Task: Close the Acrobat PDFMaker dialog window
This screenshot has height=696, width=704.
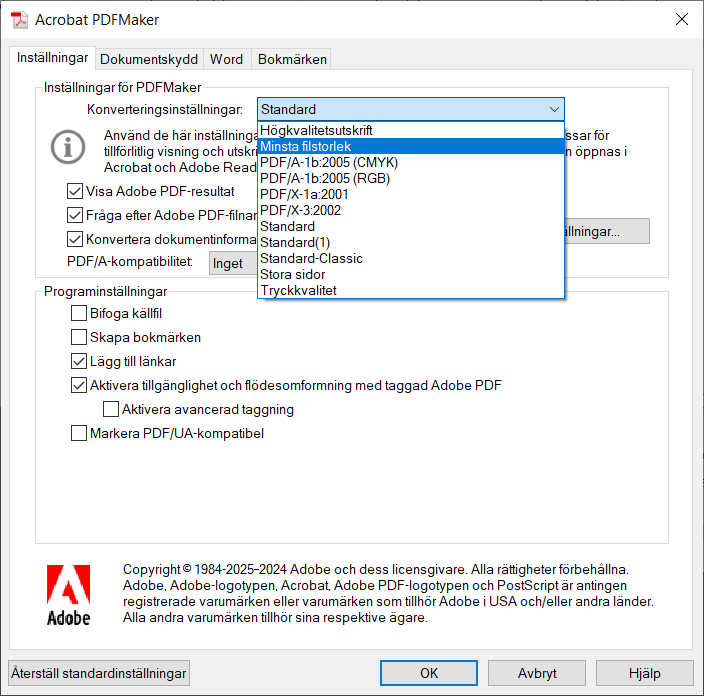Action: click(x=681, y=20)
